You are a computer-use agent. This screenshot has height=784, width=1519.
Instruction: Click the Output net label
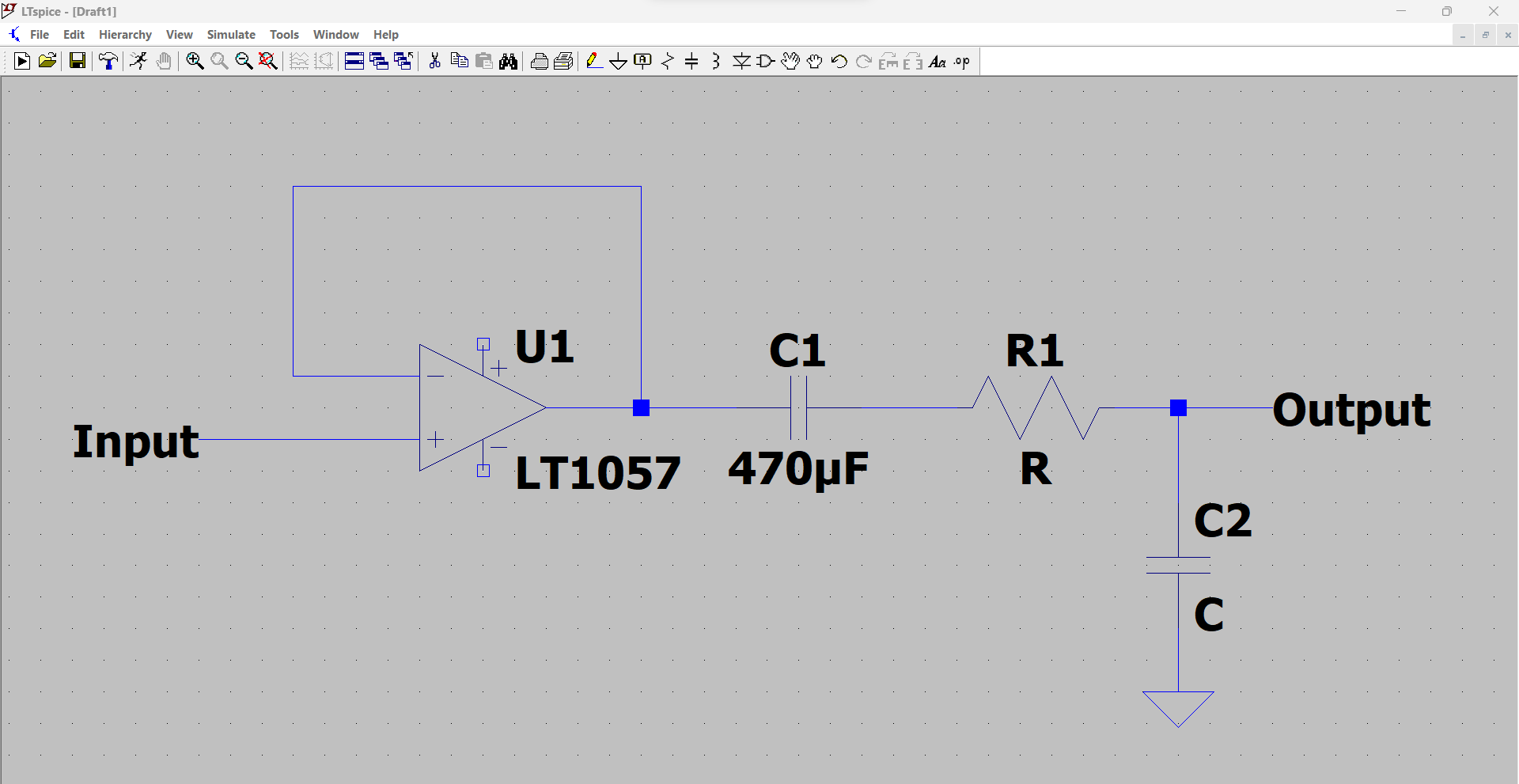click(x=1352, y=411)
